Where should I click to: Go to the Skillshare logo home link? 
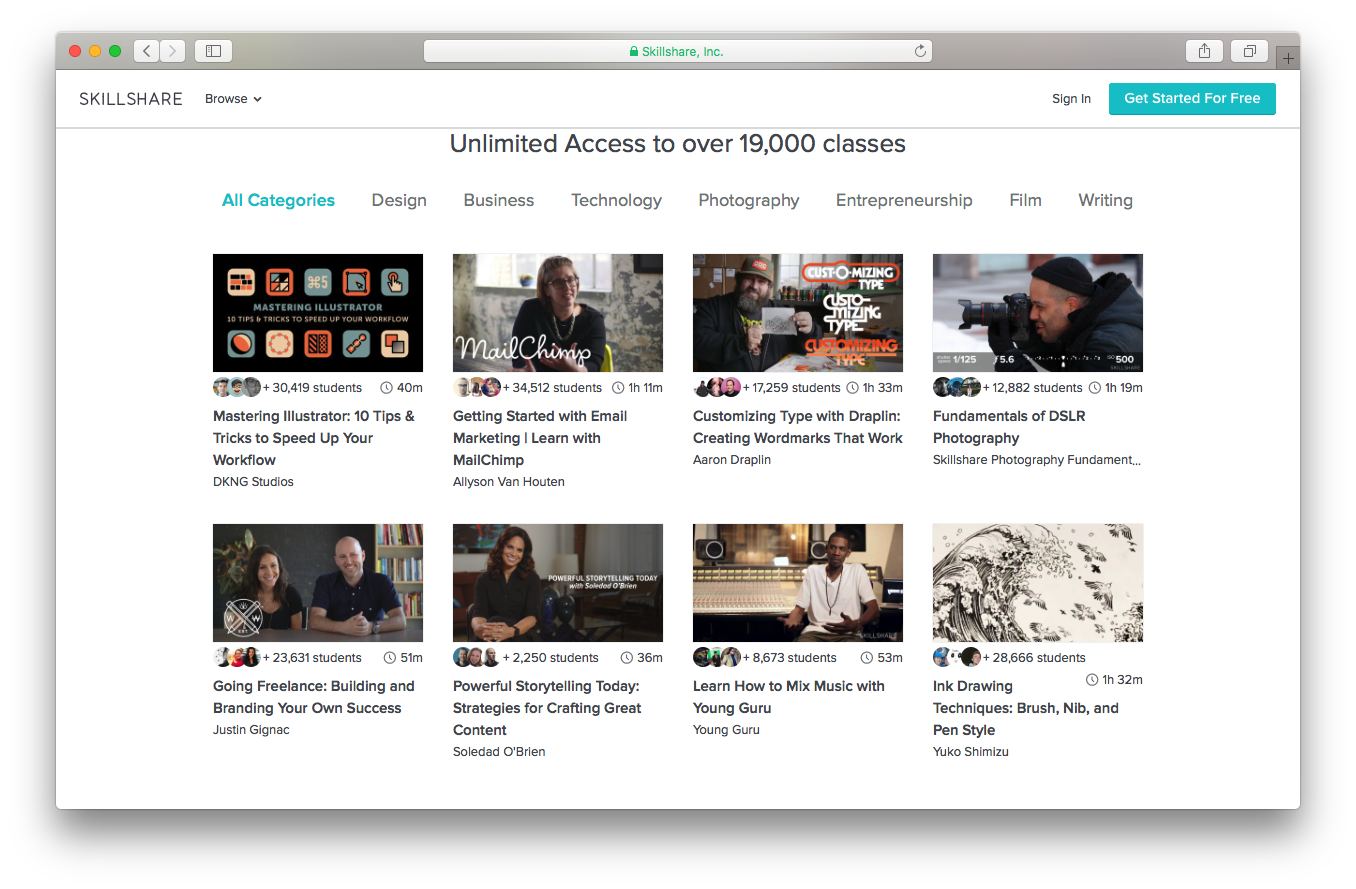(x=131, y=99)
